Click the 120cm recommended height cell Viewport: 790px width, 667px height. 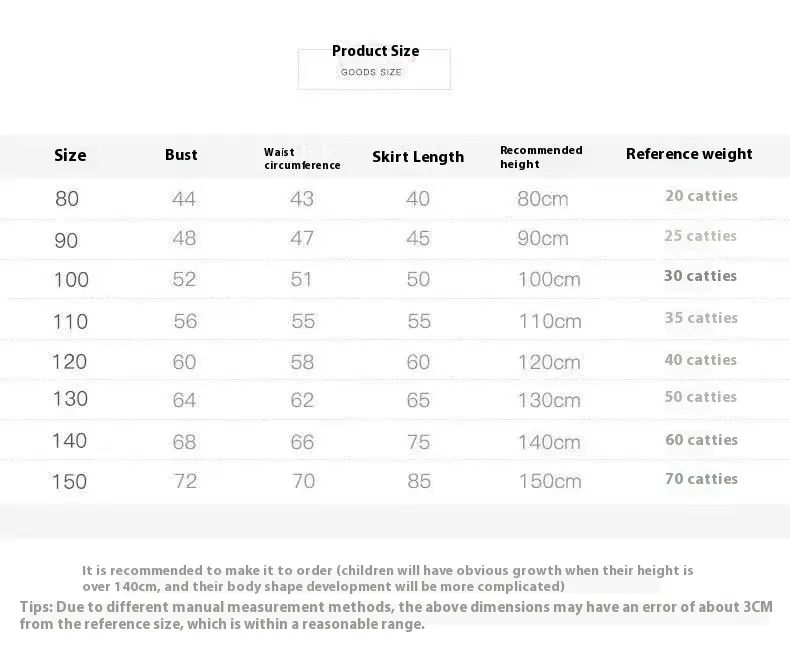pyautogui.click(x=549, y=362)
